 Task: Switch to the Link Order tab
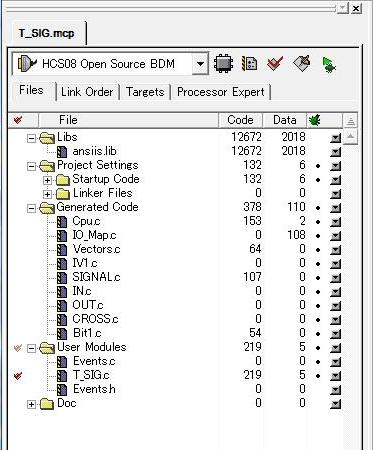(87, 92)
